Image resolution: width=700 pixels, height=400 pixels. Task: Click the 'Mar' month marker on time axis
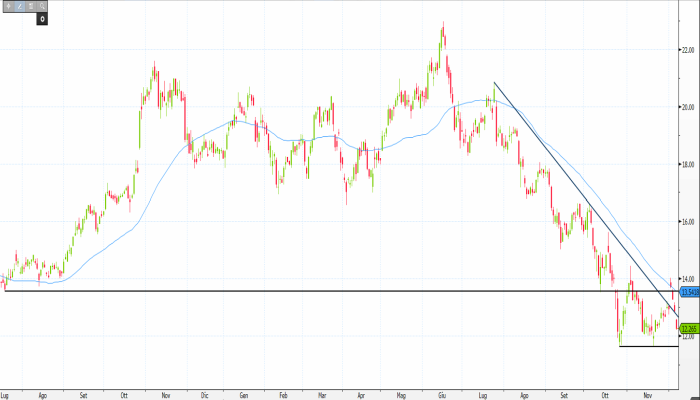pyautogui.click(x=322, y=395)
